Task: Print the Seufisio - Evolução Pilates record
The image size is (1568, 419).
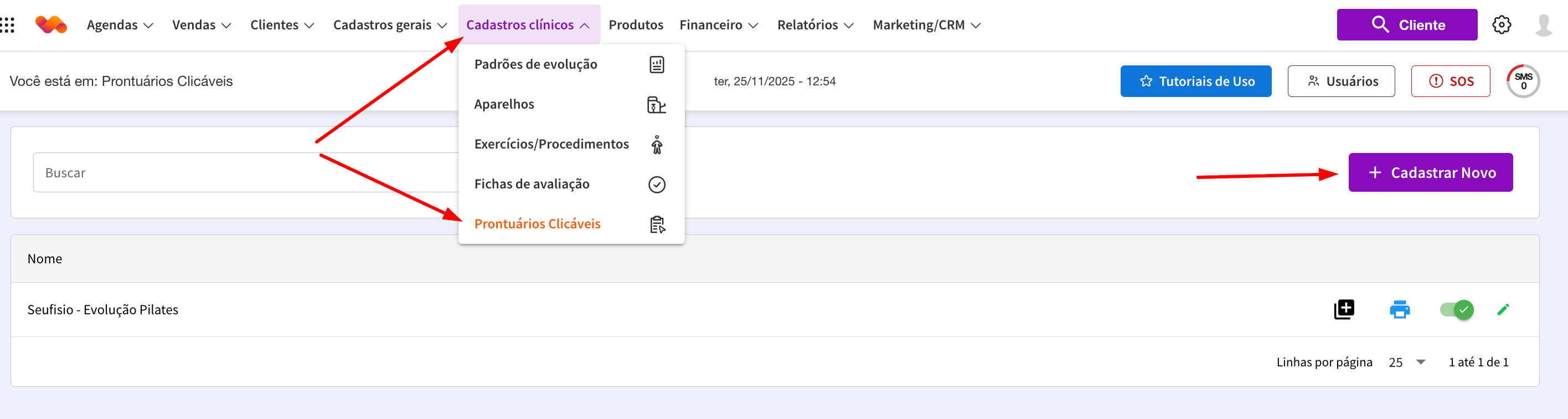Action: pos(1399,309)
